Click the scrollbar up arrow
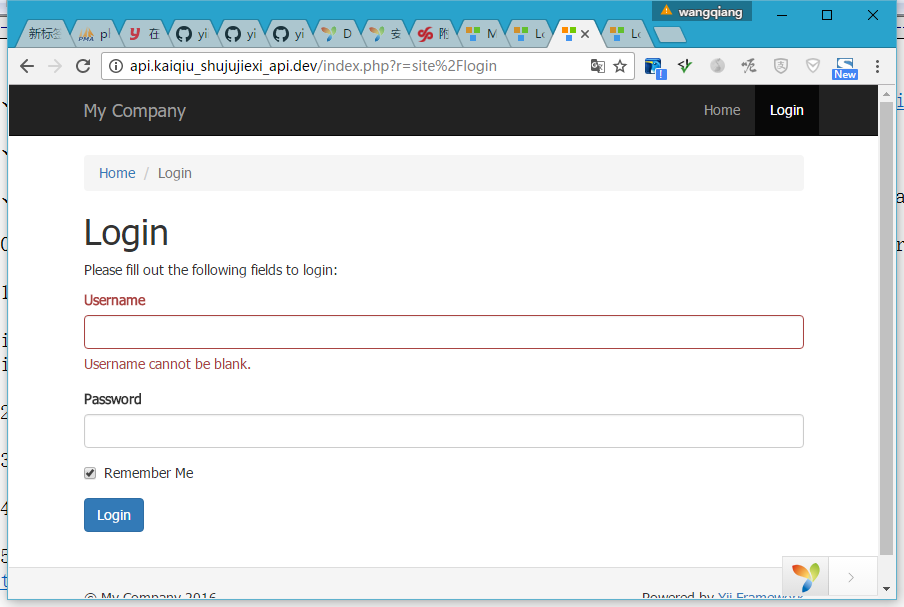Screen dimensions: 904x607 pyautogui.click(x=886, y=93)
